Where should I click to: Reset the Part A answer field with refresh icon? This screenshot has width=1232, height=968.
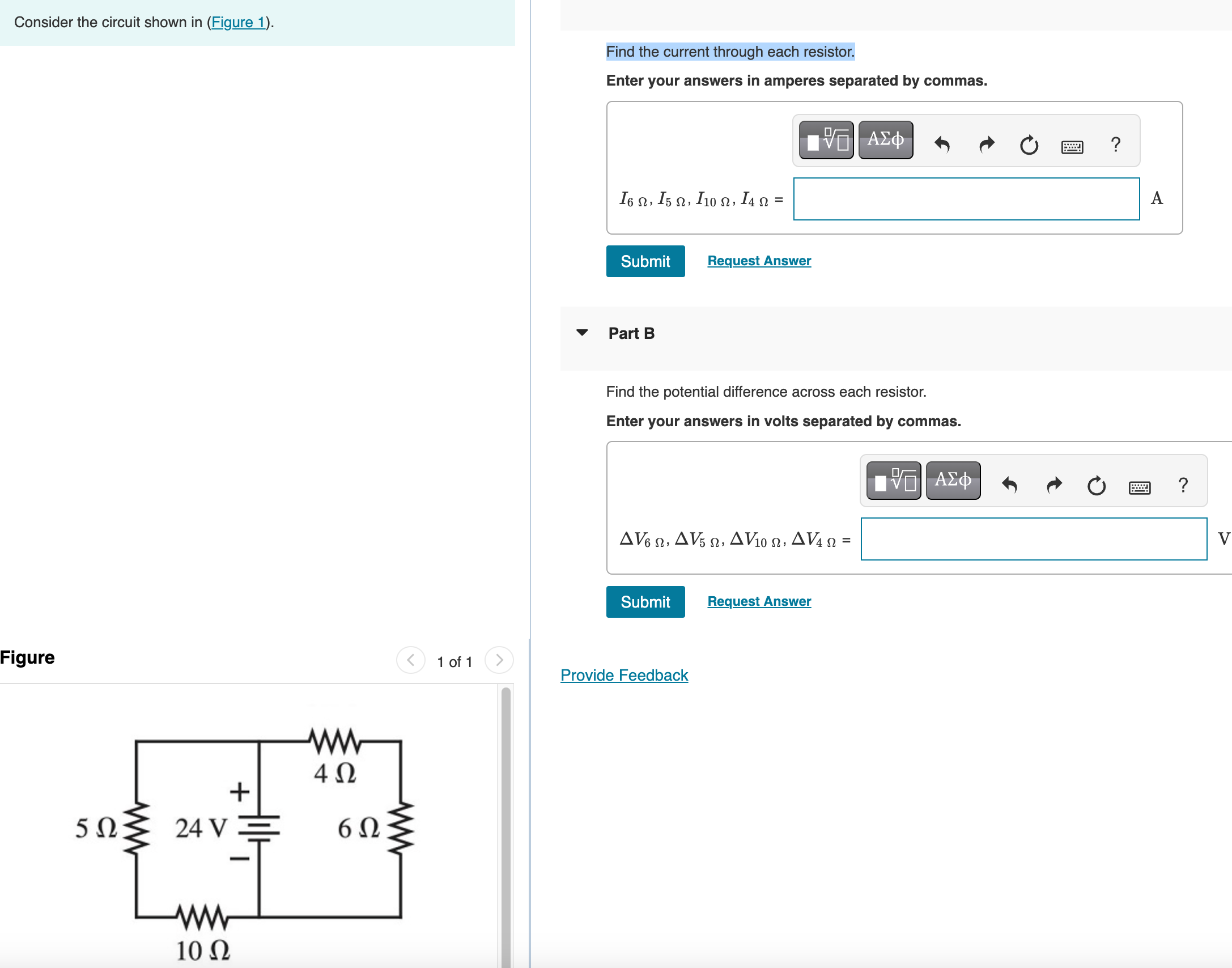1029,146
